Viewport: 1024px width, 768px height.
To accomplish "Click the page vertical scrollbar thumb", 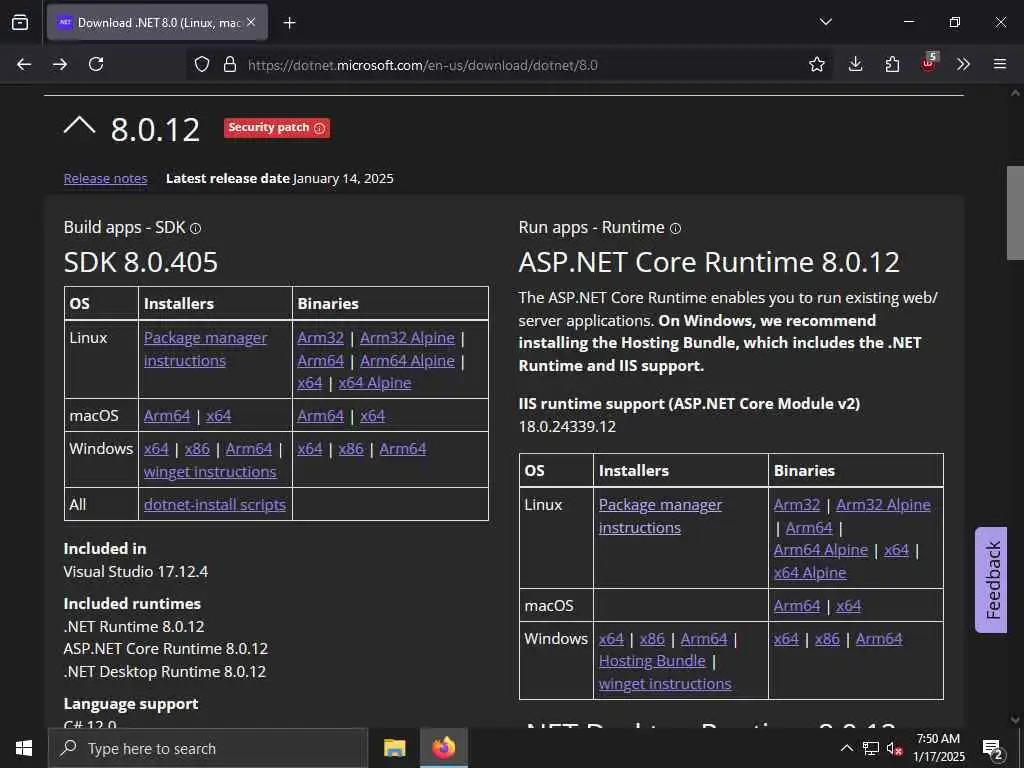I will tap(1015, 213).
